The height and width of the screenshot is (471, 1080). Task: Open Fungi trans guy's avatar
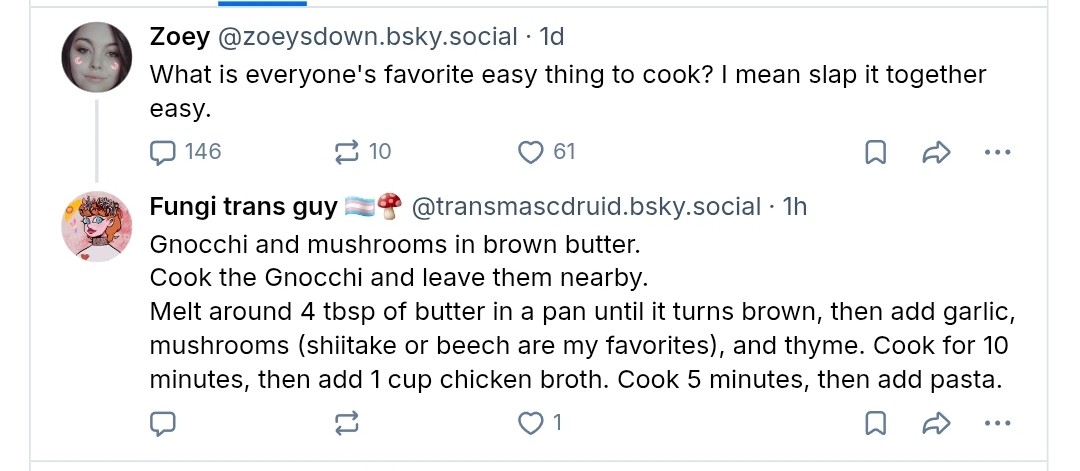point(96,227)
